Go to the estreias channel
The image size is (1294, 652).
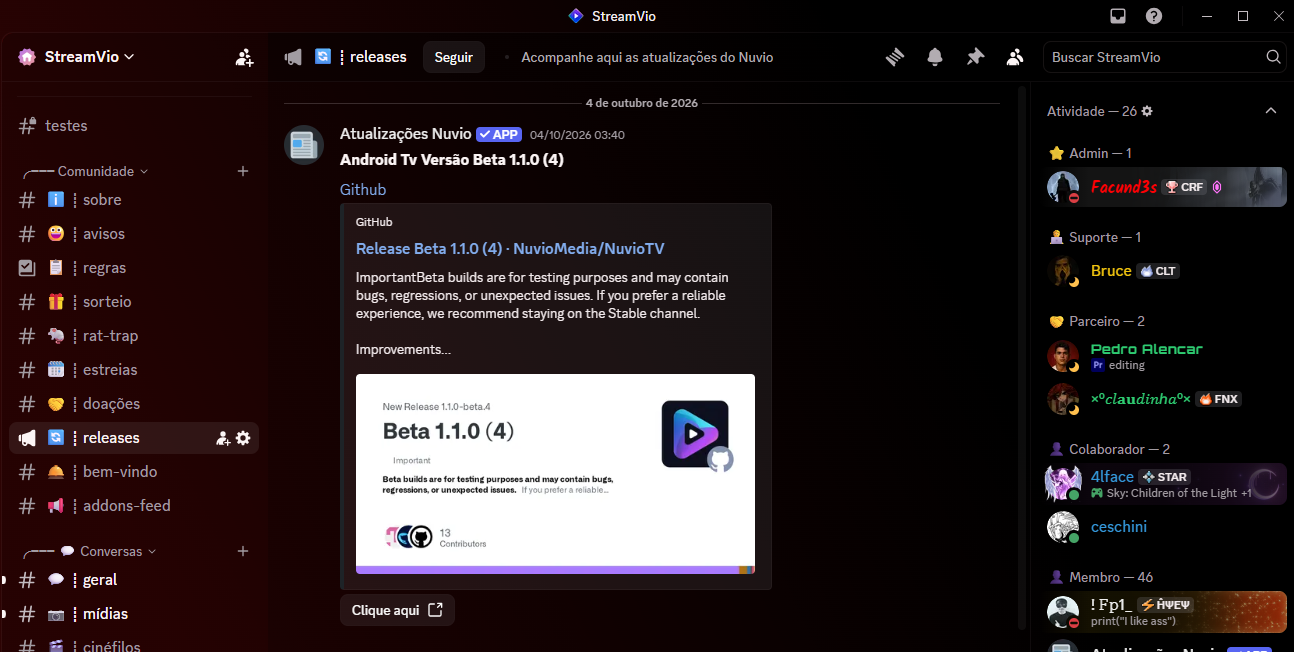click(x=134, y=370)
